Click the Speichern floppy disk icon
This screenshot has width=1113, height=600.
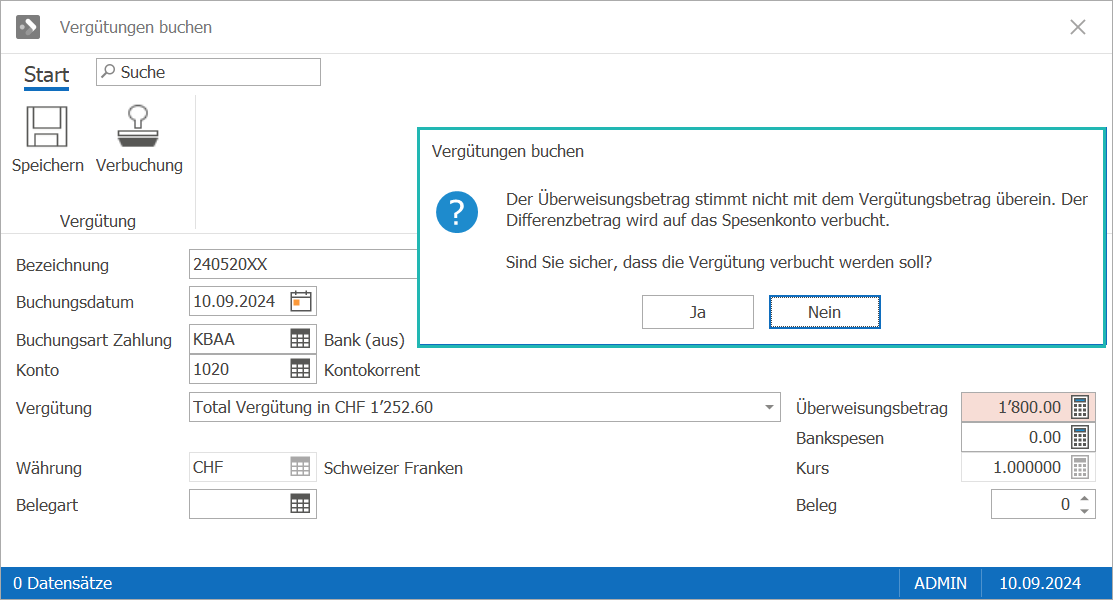point(47,126)
